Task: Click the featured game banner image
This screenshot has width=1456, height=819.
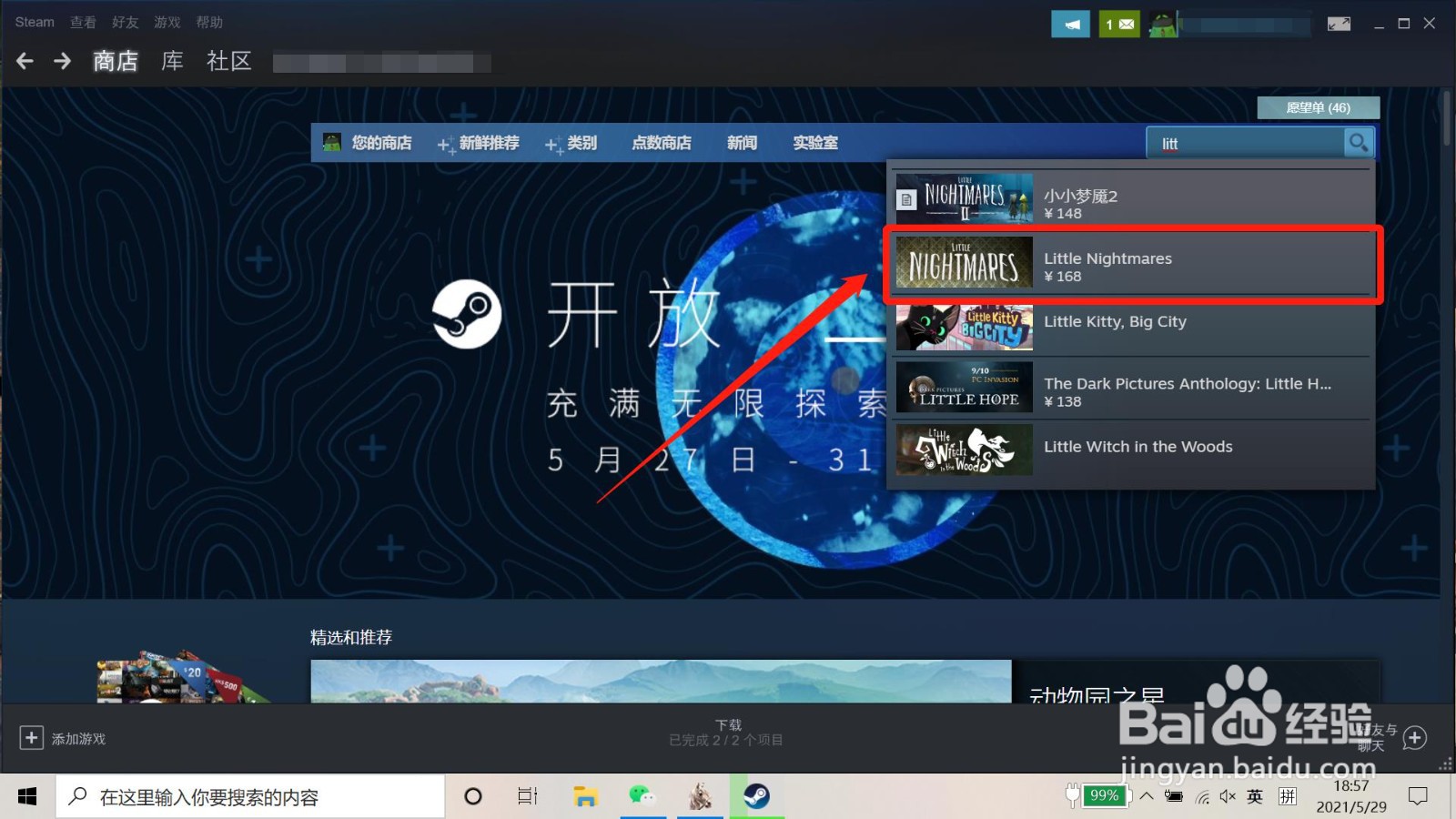Action: point(661,682)
